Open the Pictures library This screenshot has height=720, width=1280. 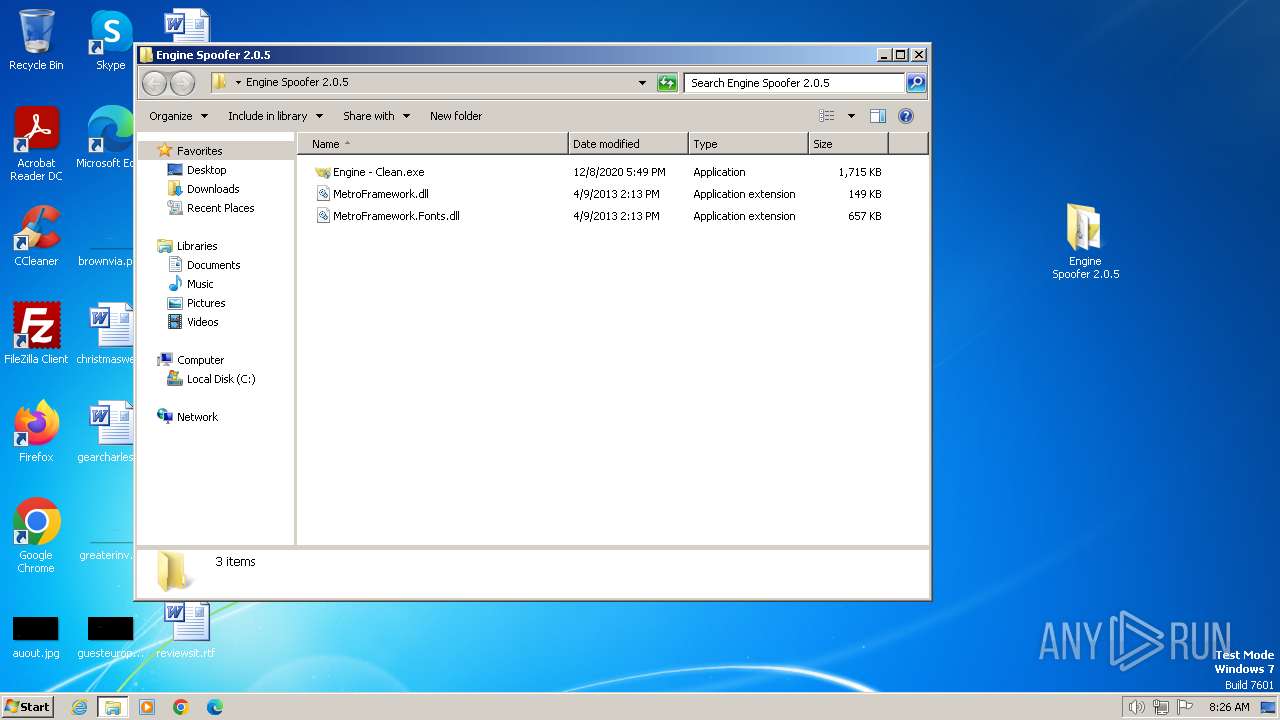[206, 303]
